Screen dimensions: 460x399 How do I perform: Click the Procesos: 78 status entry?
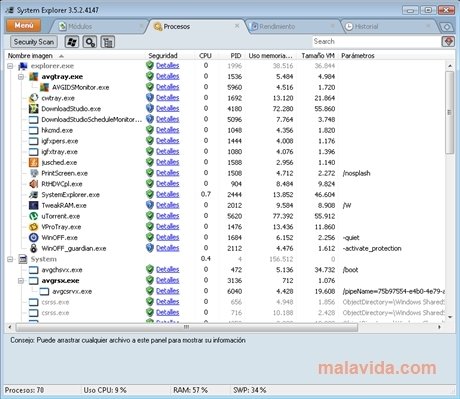25,390
